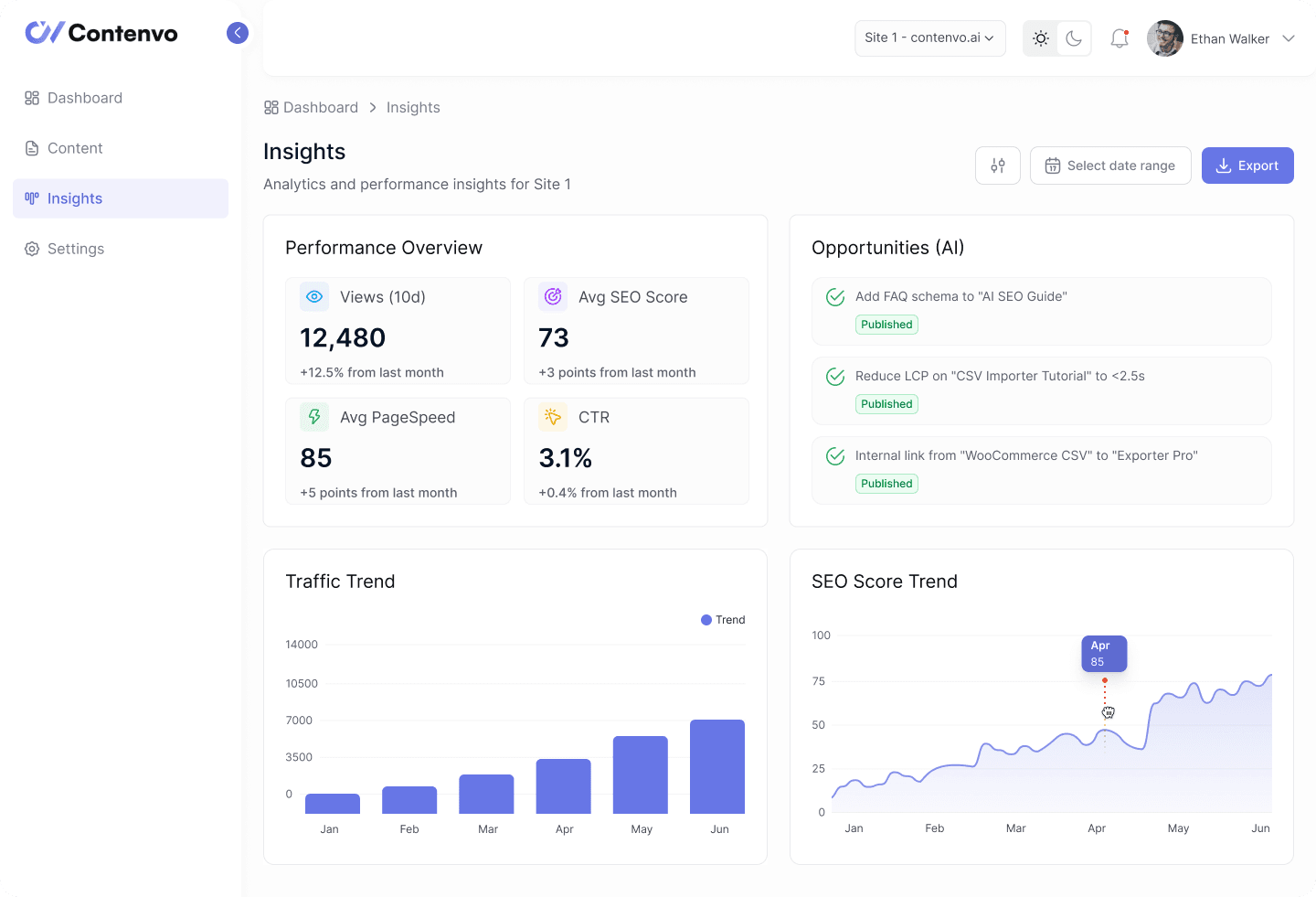Image resolution: width=1316 pixels, height=897 pixels.
Task: Click the filter adjustments icon near Export
Action: point(997,166)
